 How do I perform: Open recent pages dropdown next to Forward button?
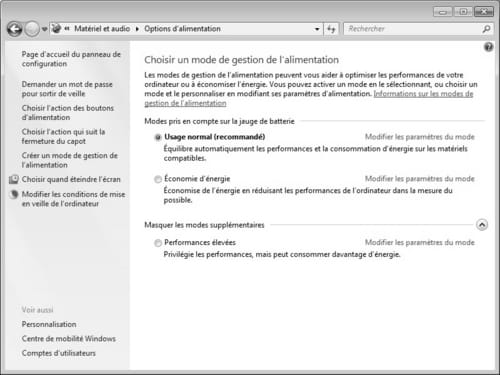(x=44, y=29)
